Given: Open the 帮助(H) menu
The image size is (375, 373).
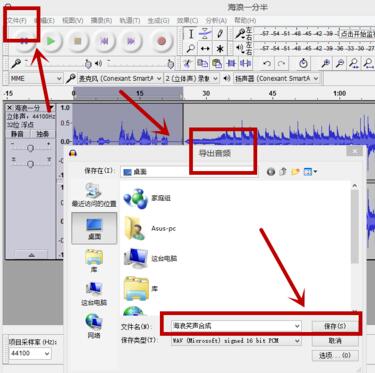Looking at the screenshot, I should [245, 20].
